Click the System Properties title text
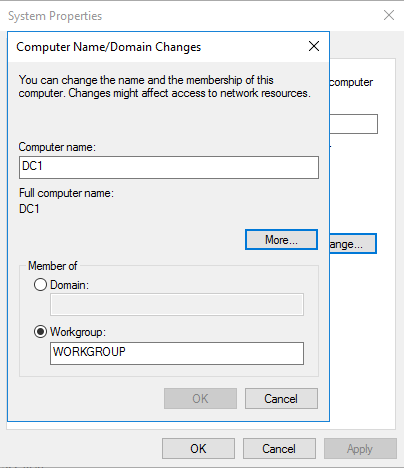The height and width of the screenshot is (468, 404). click(55, 16)
